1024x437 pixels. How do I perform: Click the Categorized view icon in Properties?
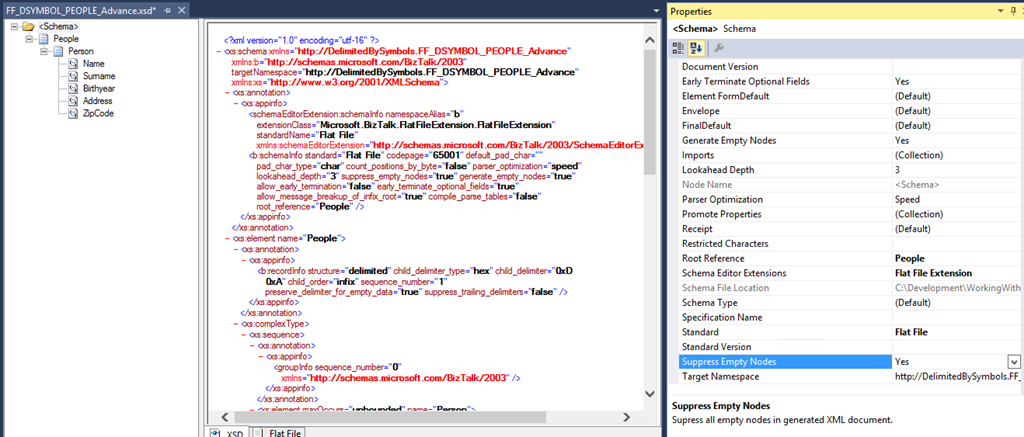point(679,48)
